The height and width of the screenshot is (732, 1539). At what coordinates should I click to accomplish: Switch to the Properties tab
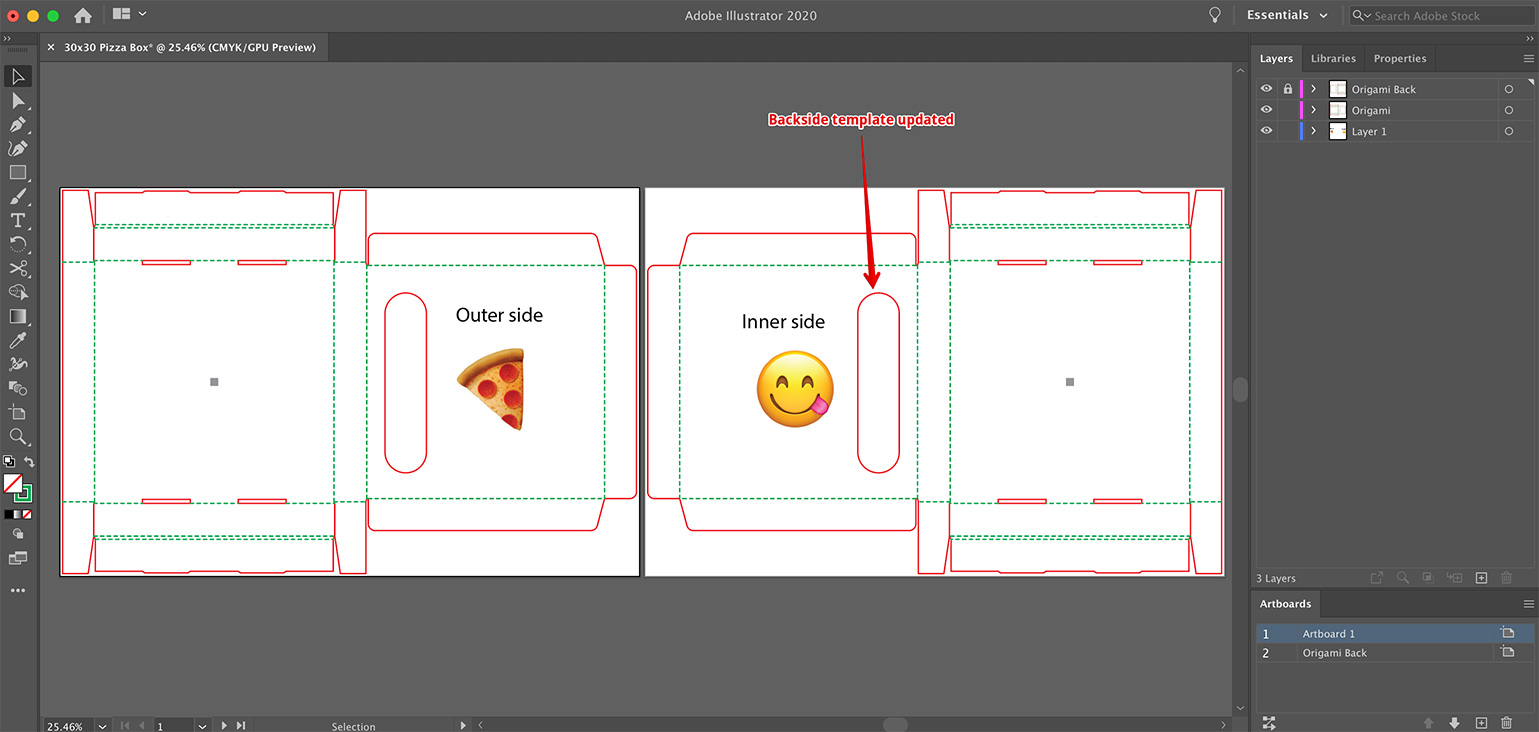tap(1399, 58)
